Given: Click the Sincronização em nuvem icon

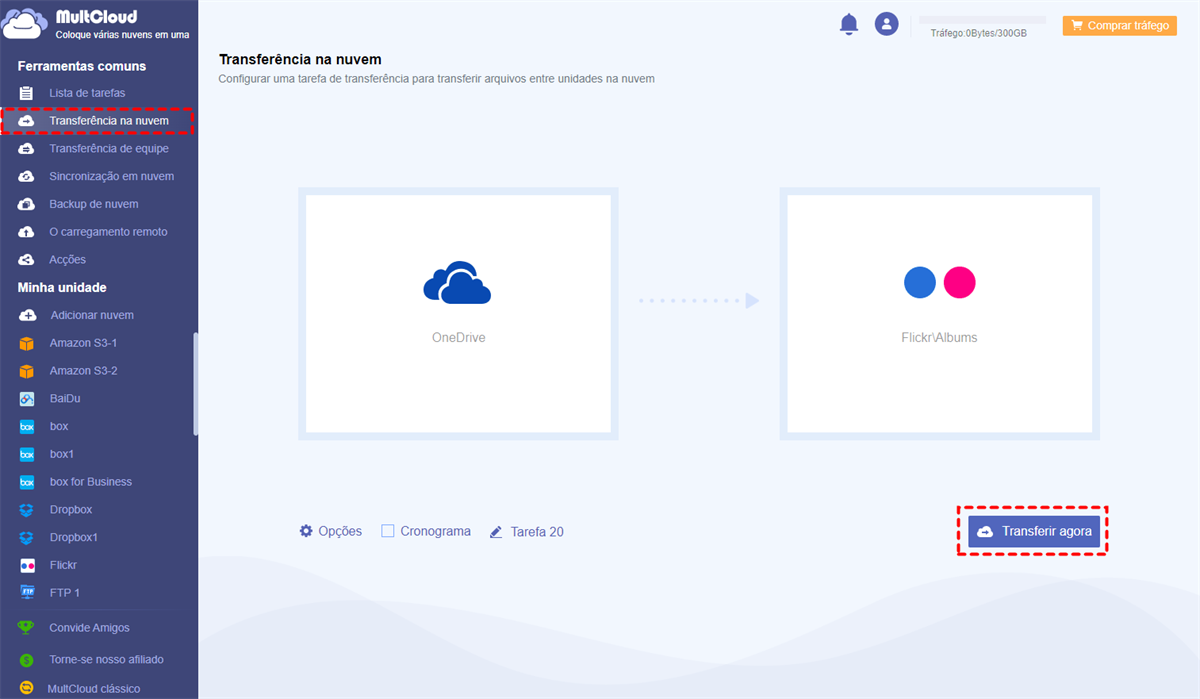Looking at the screenshot, I should [x=27, y=177].
